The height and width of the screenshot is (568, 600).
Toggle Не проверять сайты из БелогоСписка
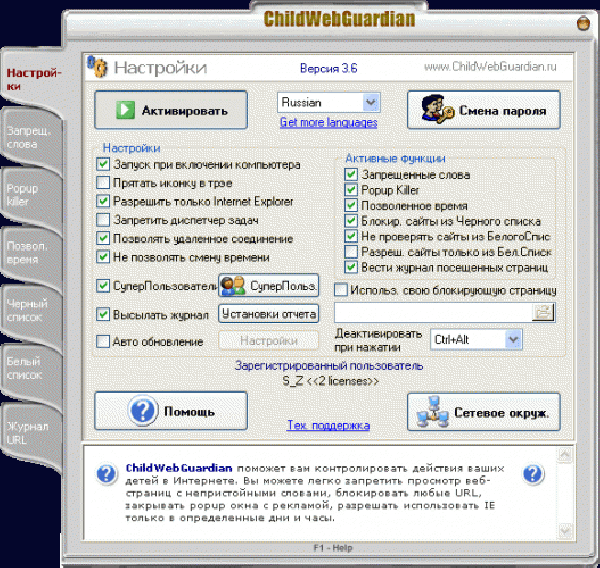click(x=351, y=236)
